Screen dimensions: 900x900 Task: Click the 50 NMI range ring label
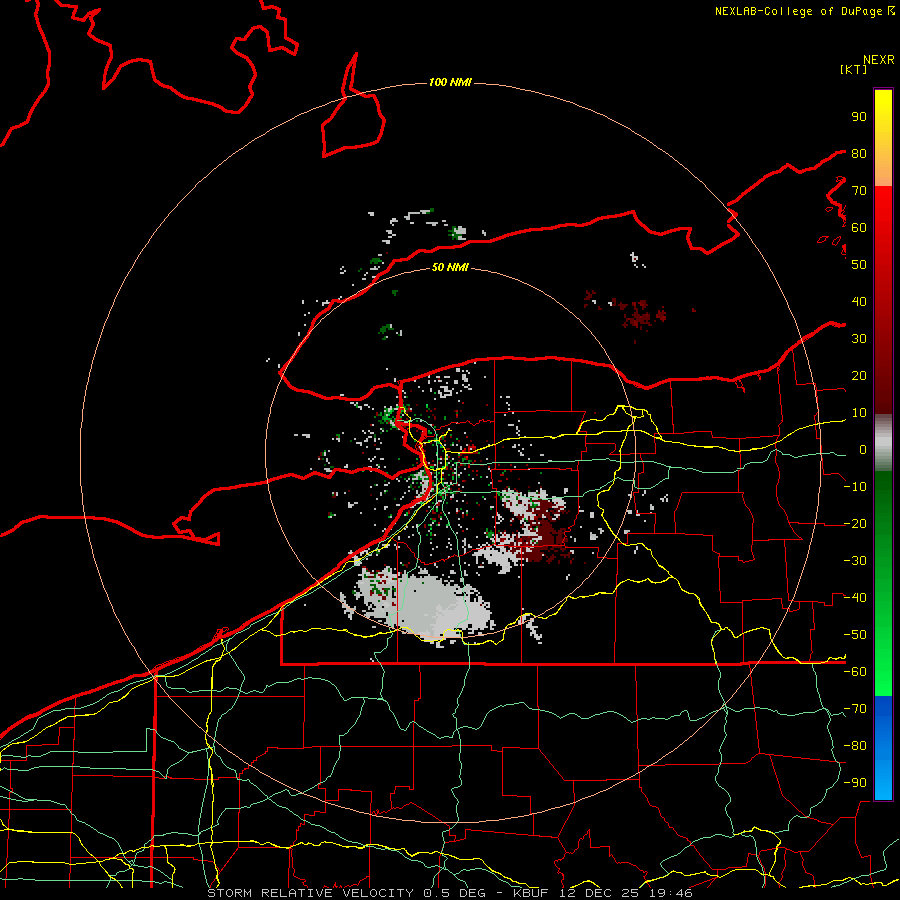pyautogui.click(x=451, y=267)
